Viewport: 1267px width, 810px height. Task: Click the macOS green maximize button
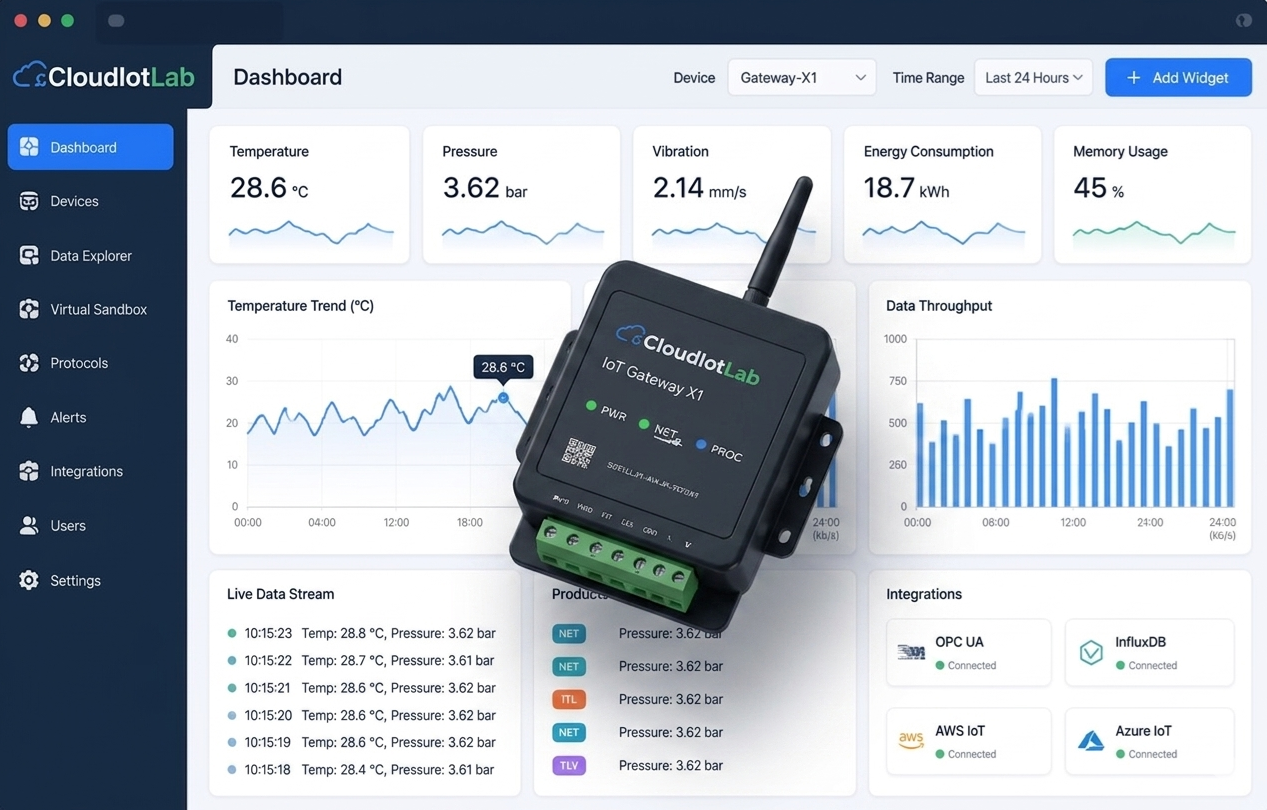point(67,20)
